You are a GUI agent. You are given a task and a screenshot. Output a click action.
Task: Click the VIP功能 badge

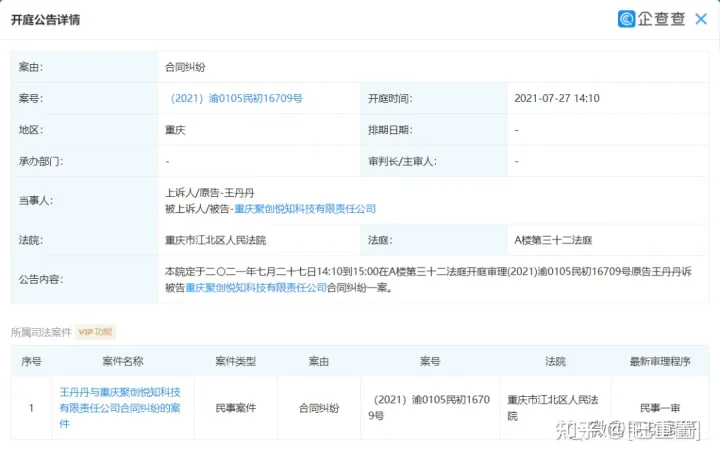97,332
